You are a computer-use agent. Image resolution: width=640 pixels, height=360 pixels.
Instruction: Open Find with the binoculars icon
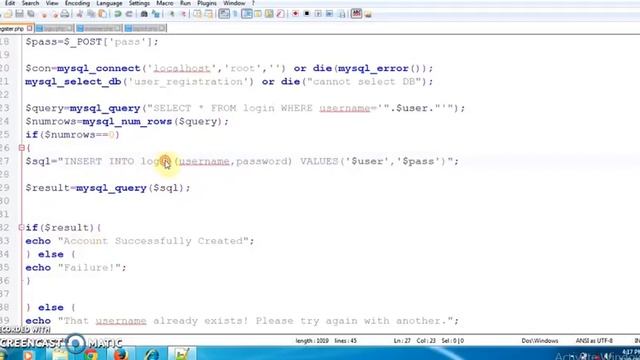click(x=144, y=14)
